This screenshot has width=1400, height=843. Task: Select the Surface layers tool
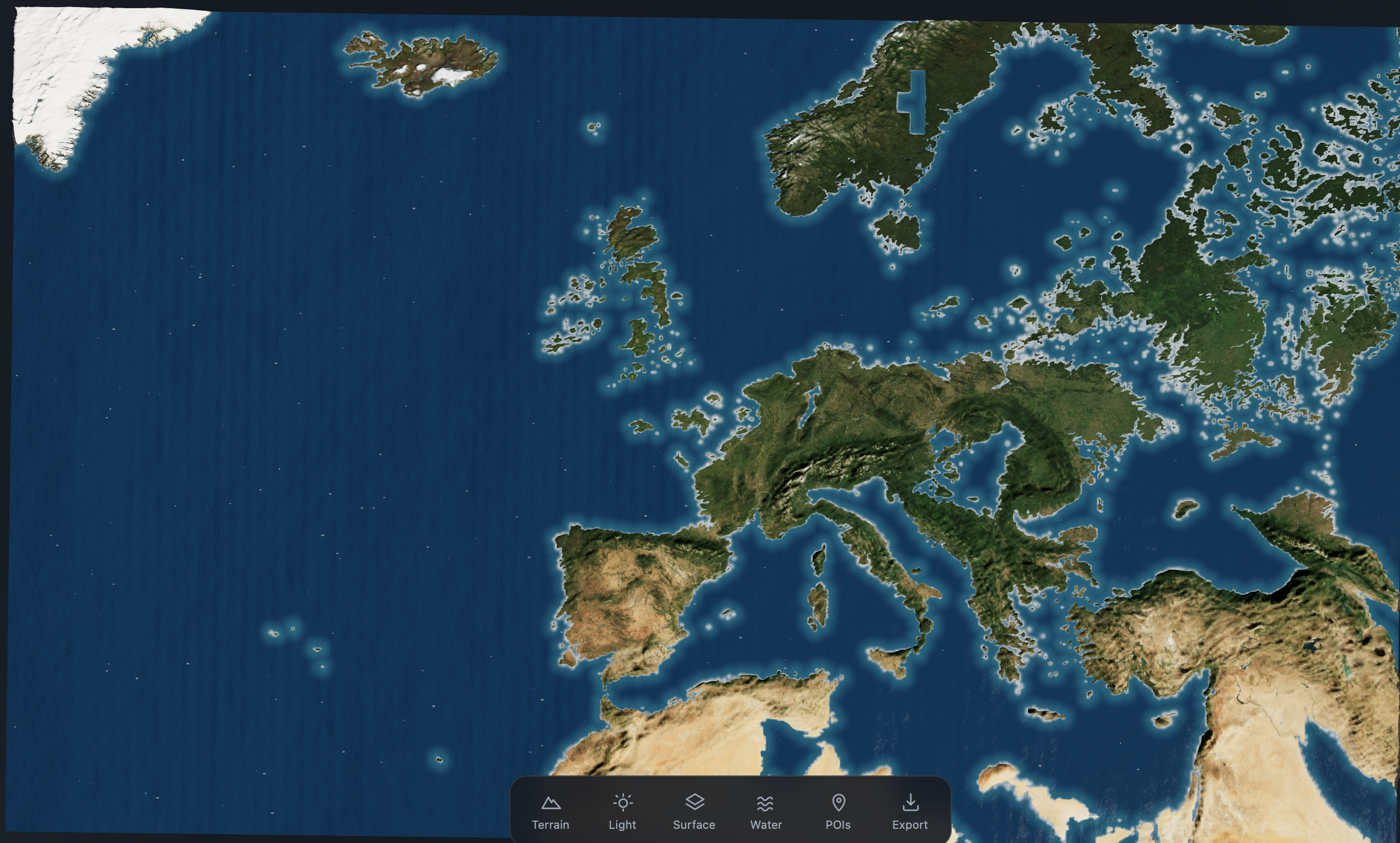pos(694,813)
